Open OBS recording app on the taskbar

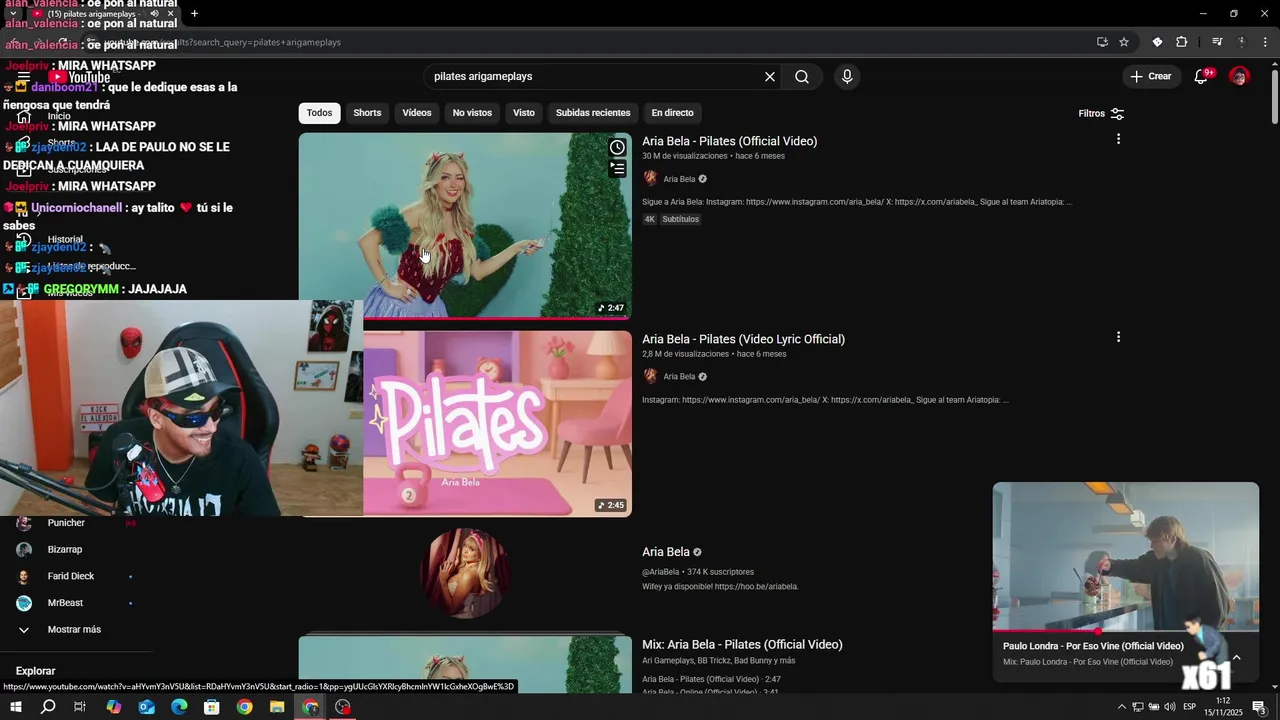(343, 707)
